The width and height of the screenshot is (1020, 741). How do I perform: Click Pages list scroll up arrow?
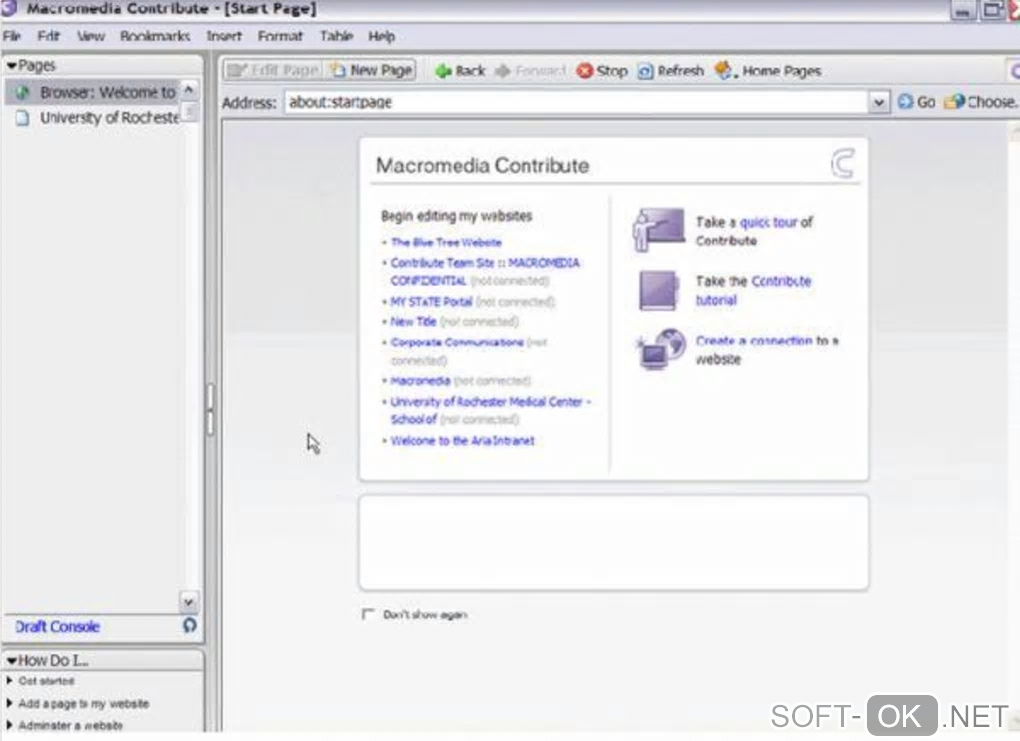[x=189, y=89]
